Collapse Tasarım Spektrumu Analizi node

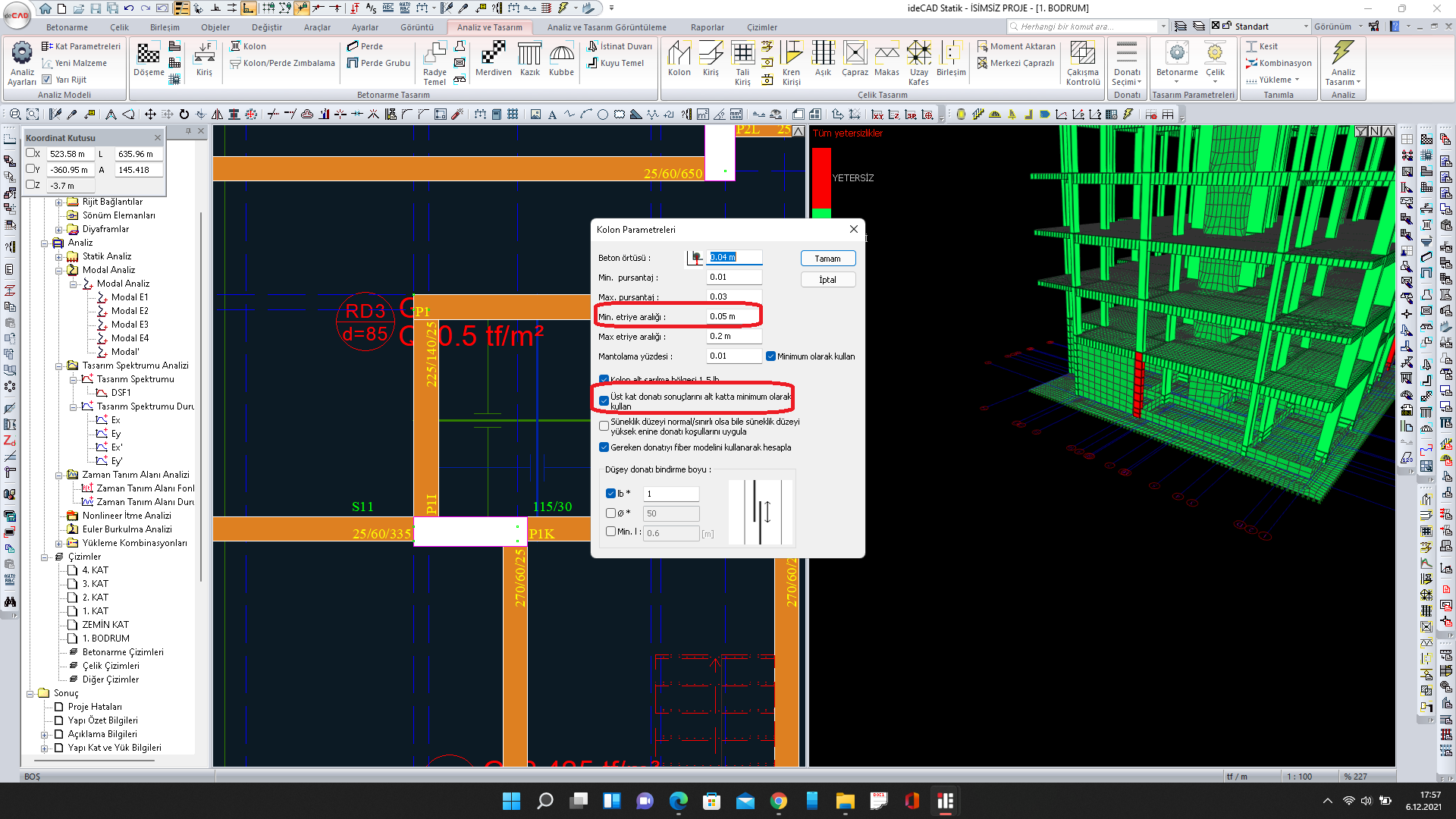[58, 366]
